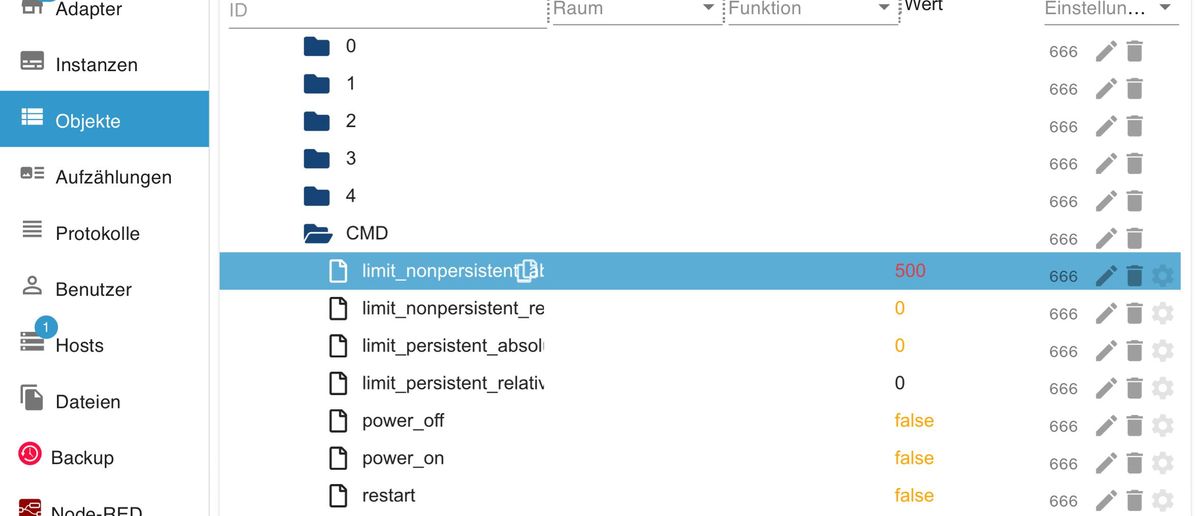Image resolution: width=1200 pixels, height=516 pixels.
Task: Open the Instanzen menu item
Action: click(x=96, y=65)
